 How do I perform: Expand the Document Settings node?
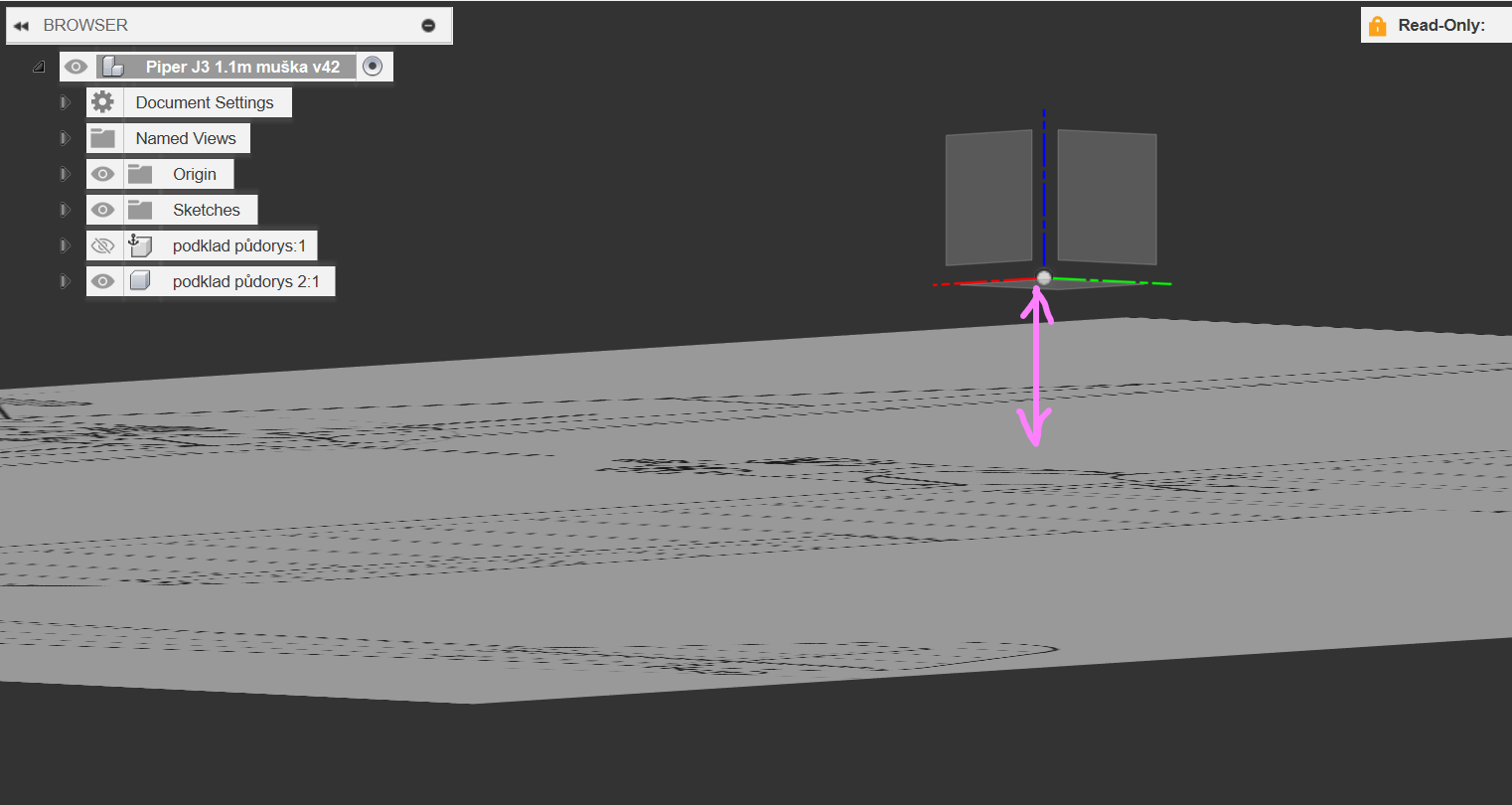[x=65, y=102]
